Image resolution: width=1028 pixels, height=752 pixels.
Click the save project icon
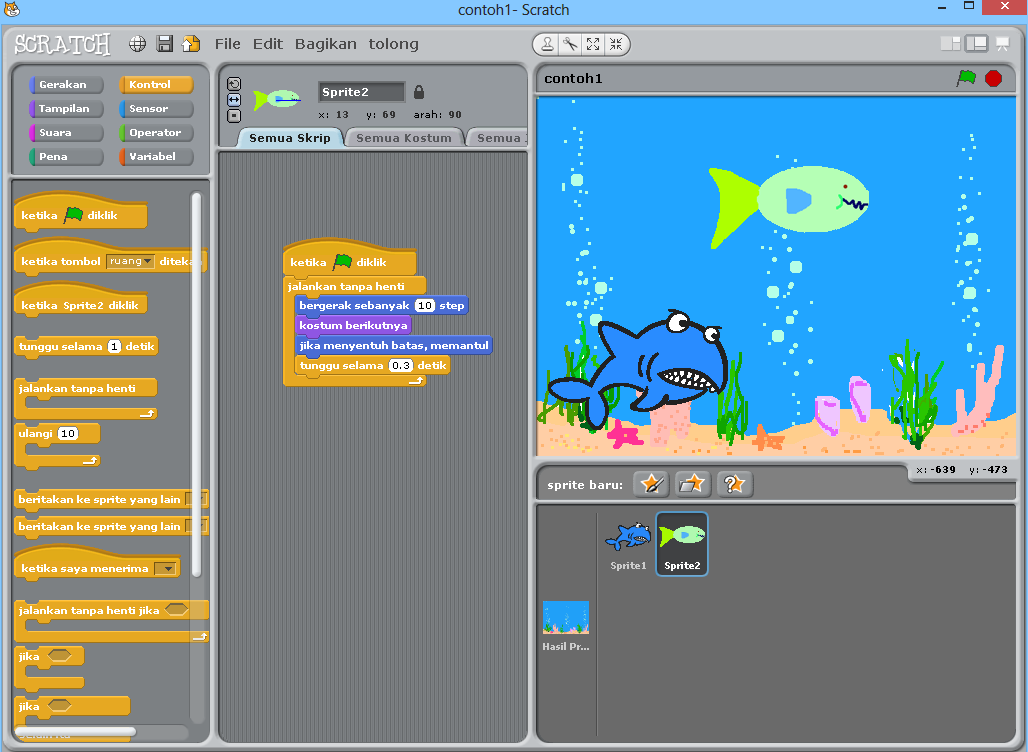[x=163, y=43]
